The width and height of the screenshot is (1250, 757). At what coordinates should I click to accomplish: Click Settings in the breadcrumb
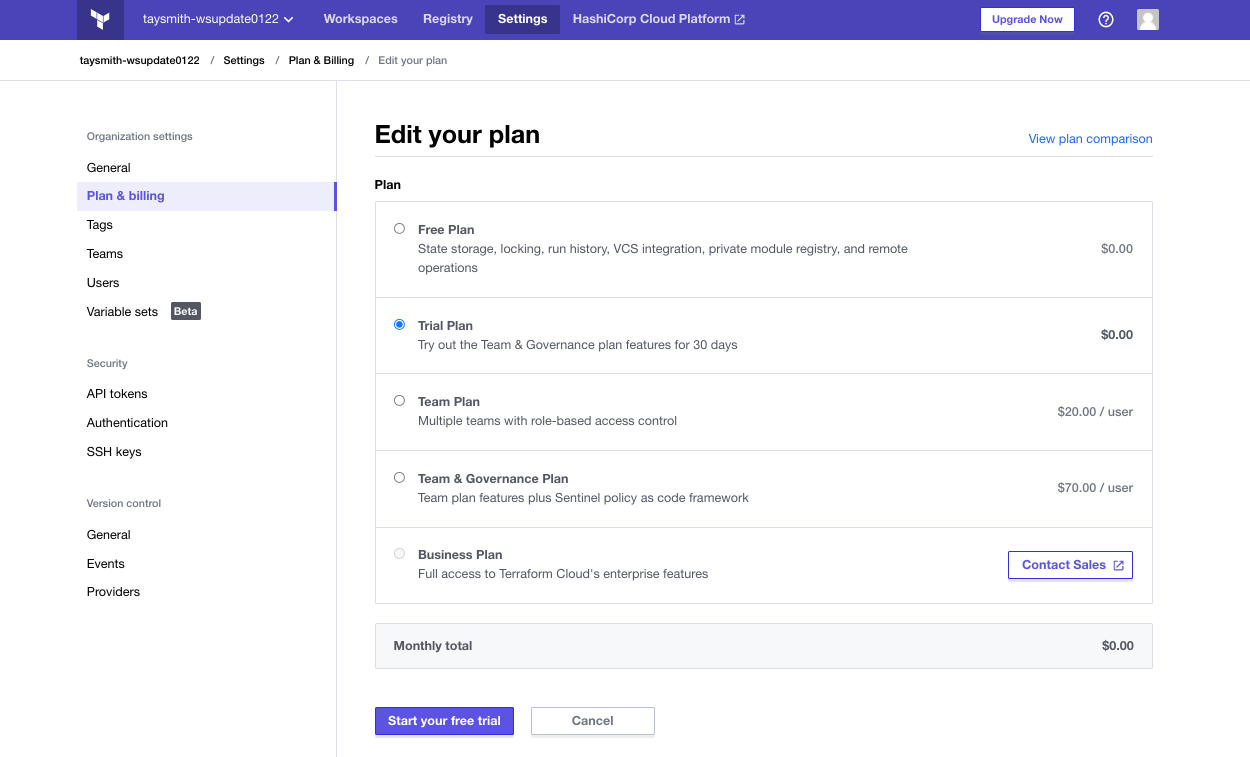244,61
